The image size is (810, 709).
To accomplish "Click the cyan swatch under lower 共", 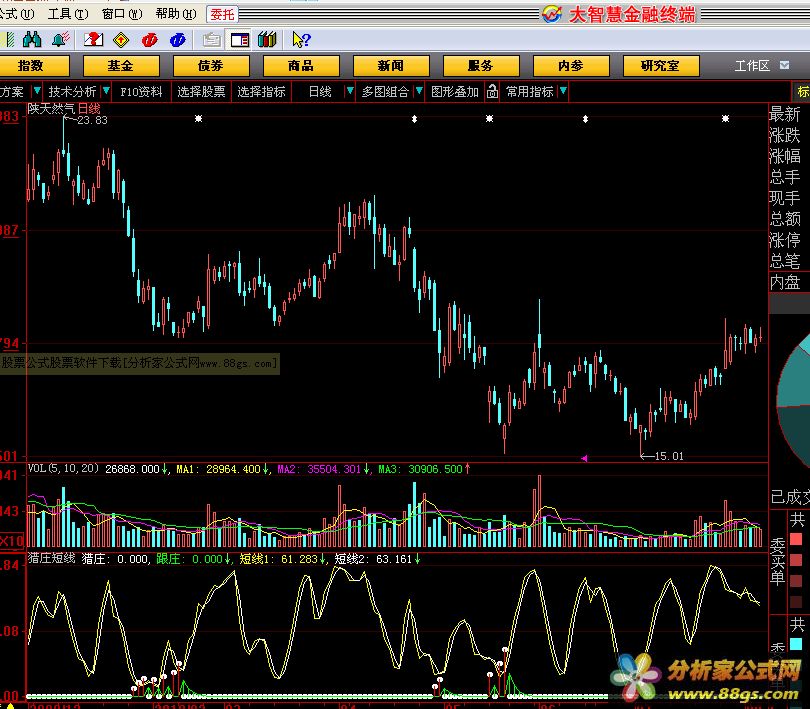I will 796,644.
